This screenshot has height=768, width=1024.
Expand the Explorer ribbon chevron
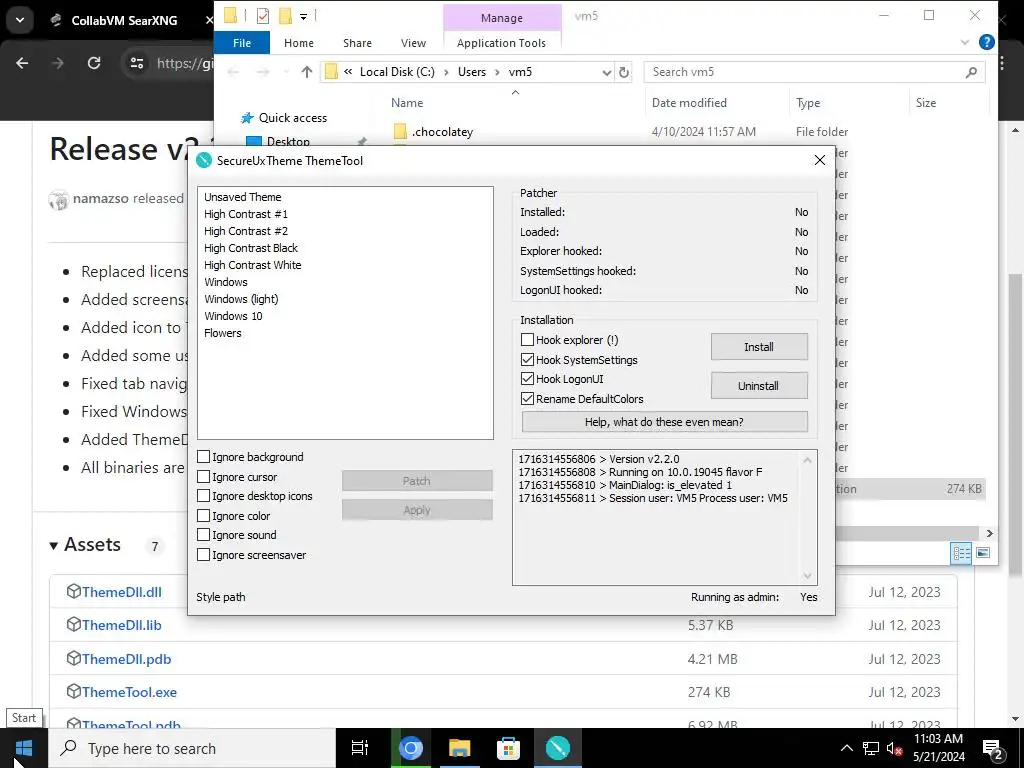click(965, 42)
